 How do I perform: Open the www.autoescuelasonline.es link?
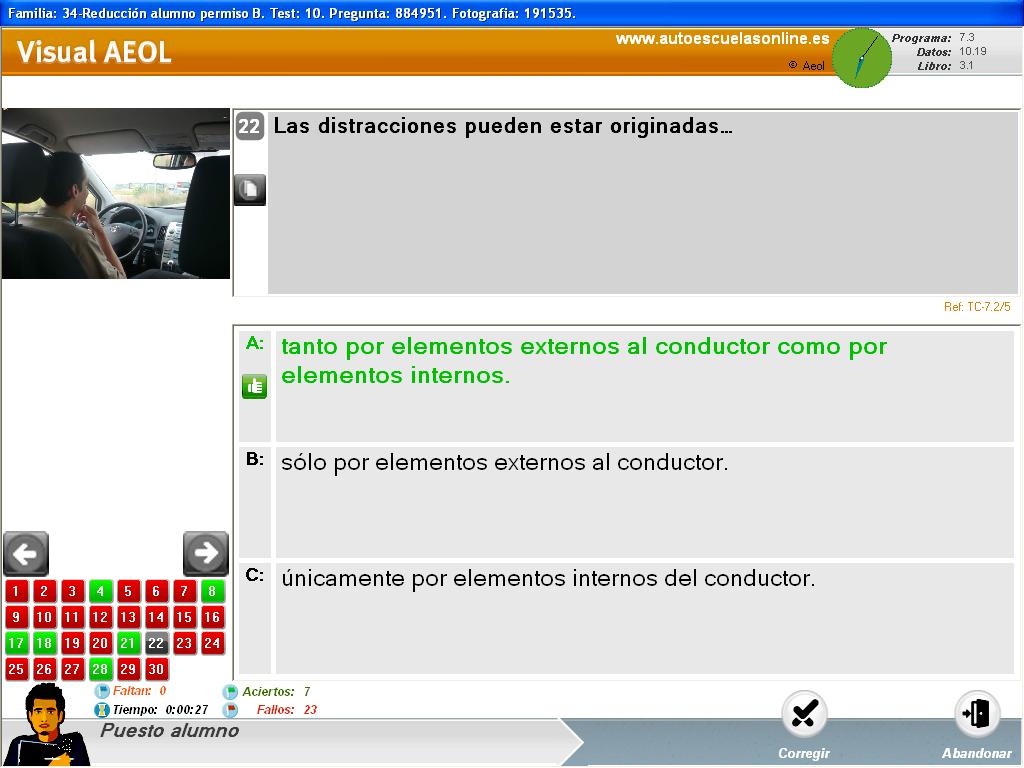[x=722, y=39]
